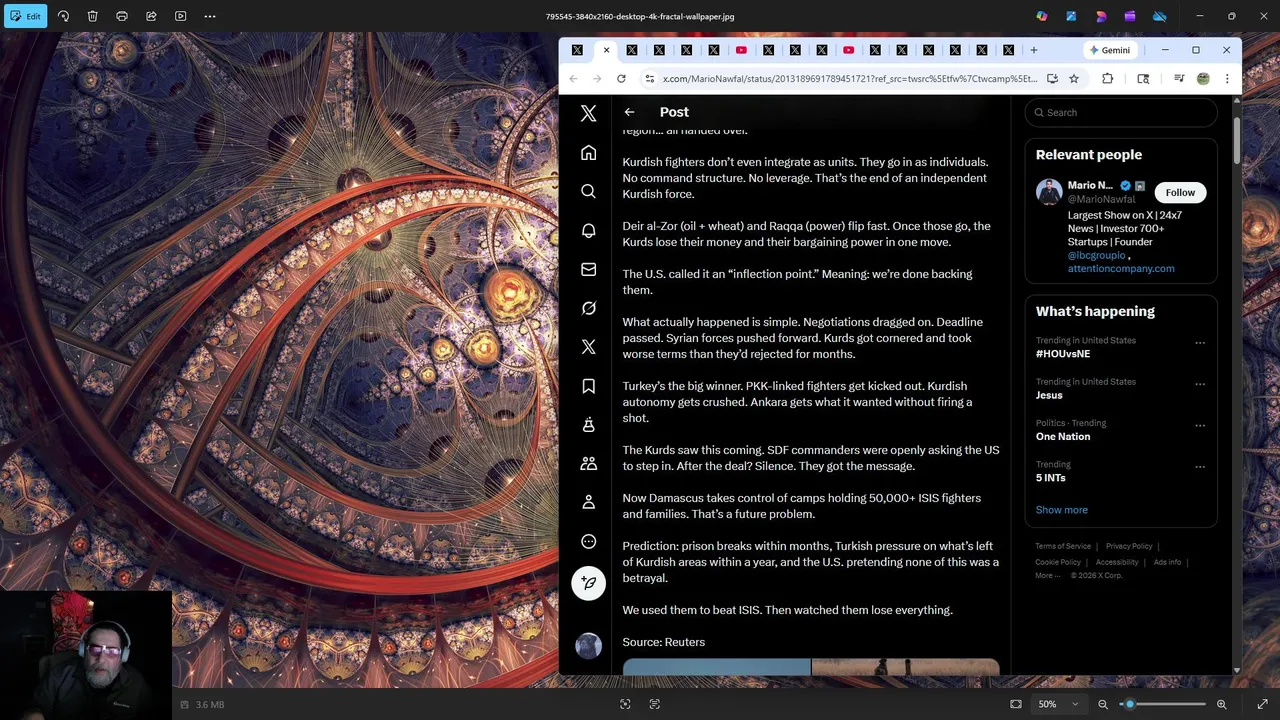This screenshot has height=720, width=1280.
Task: Print the image from Photos toolbar
Action: click(122, 16)
